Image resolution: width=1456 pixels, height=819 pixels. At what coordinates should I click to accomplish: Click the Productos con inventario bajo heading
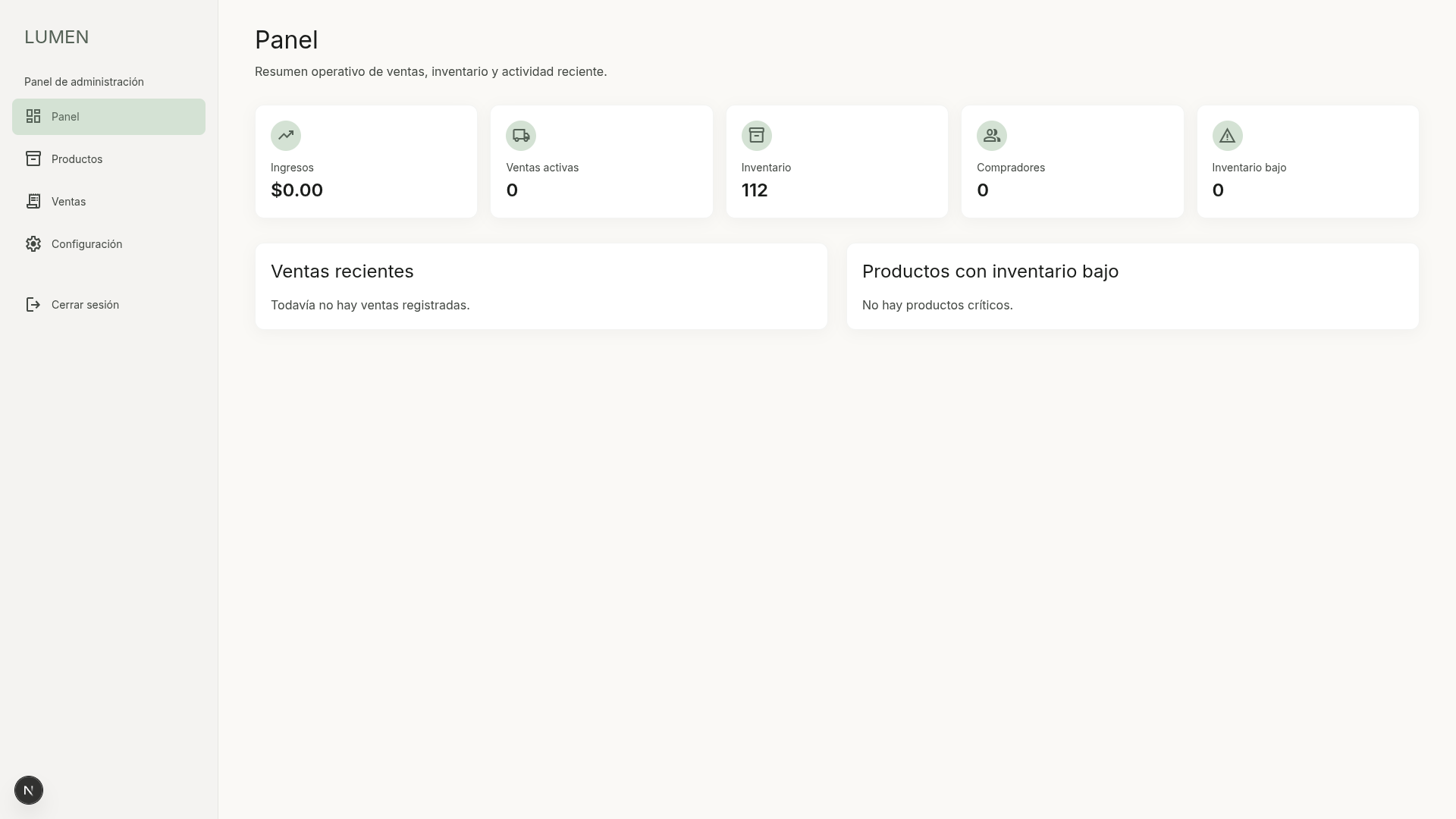[x=990, y=271]
